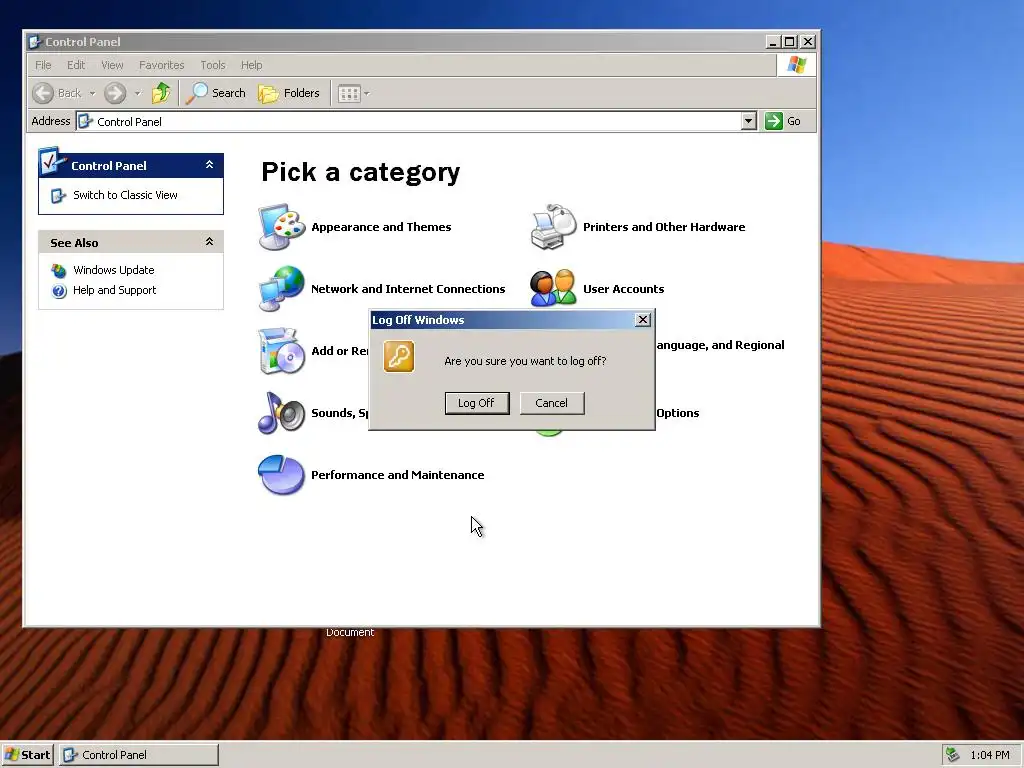Collapse the Control Panel sidebar section
Viewport: 1024px width, 768px height.
coord(210,165)
